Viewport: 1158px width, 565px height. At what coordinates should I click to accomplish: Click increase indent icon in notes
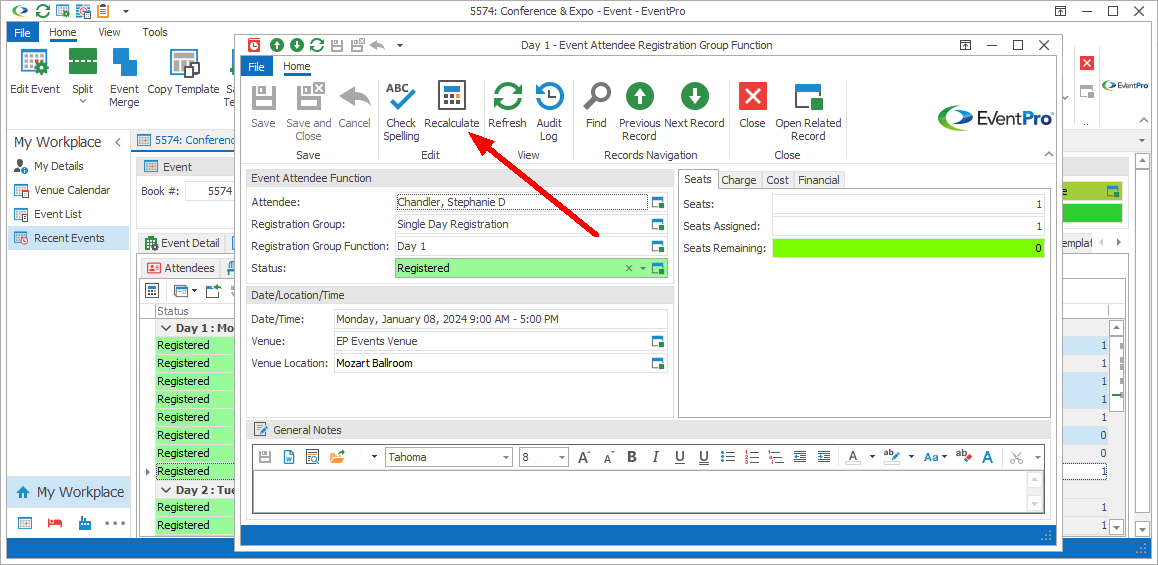(824, 457)
